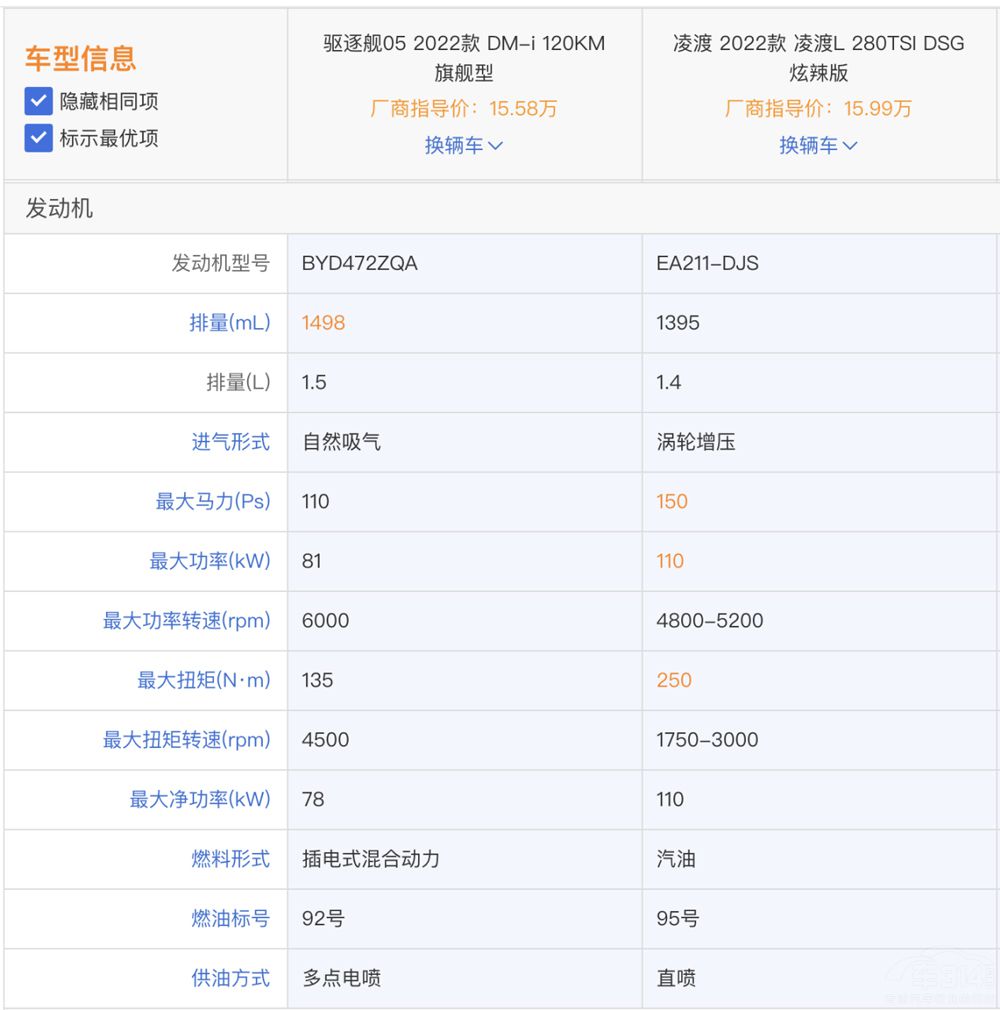Expand 换辆车 dropdown under 驱逐舰05
1000x1010 pixels.
click(x=463, y=146)
